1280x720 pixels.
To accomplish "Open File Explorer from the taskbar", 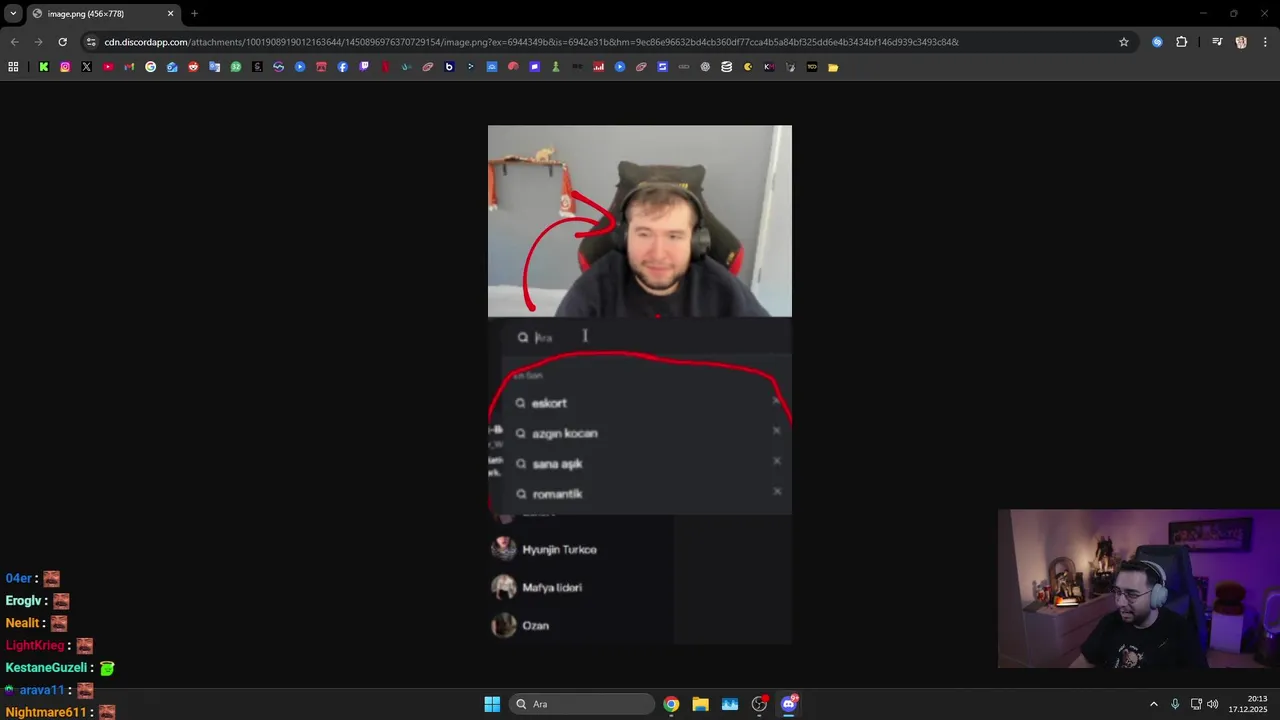I will coord(700,704).
